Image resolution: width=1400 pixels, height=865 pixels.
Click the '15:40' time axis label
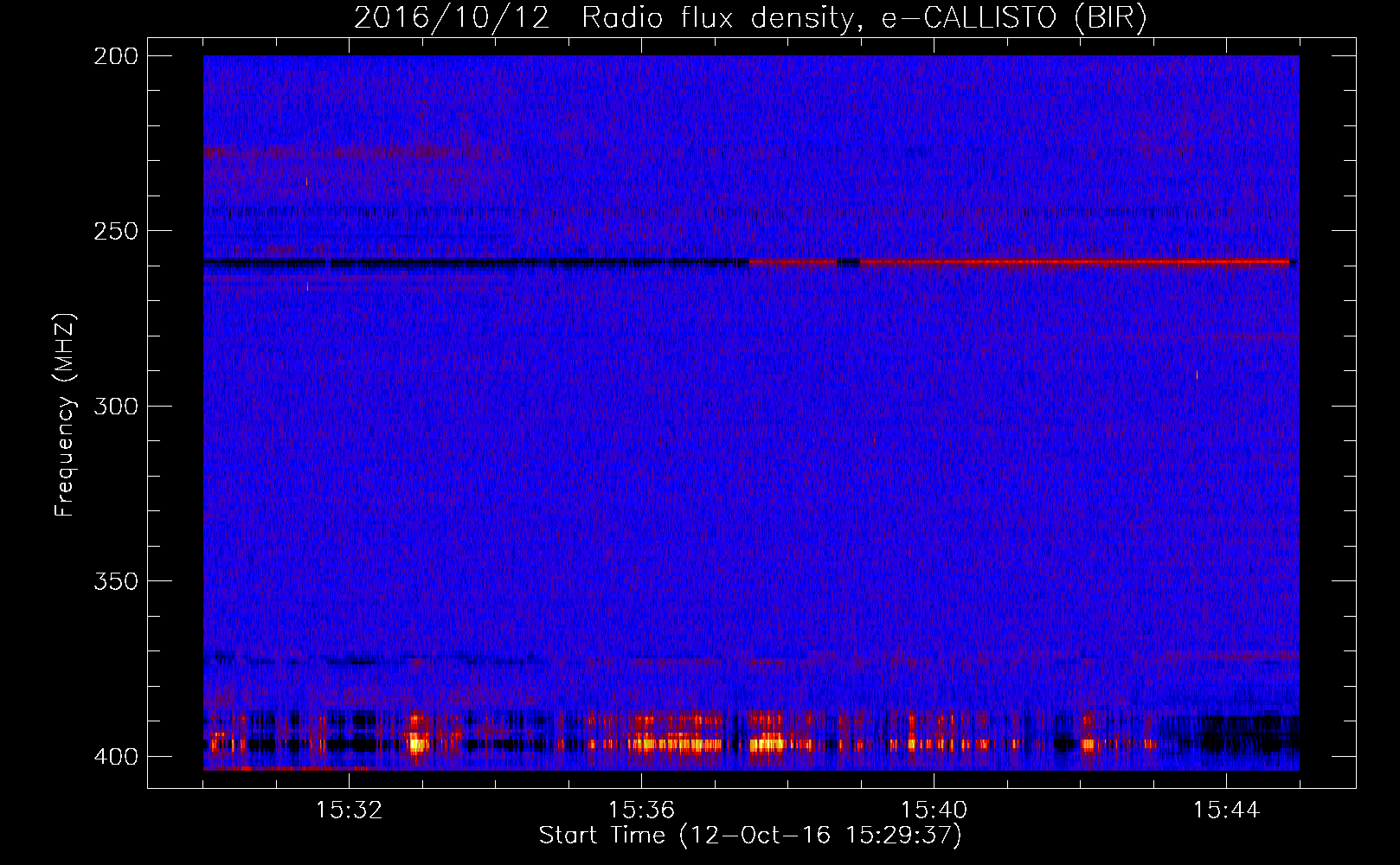pos(934,810)
